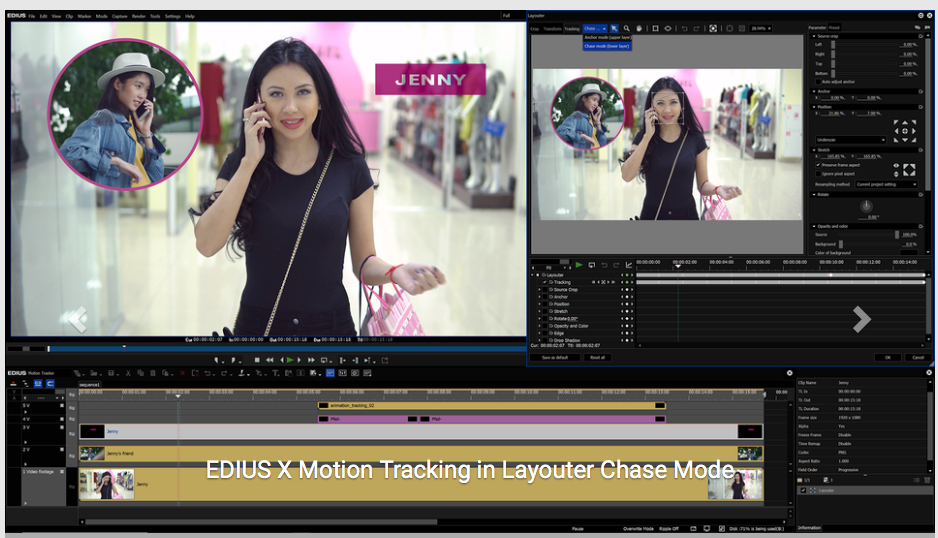The width and height of the screenshot is (938, 538).
Task: Select the sequence1 timeline tab
Action: (90, 385)
